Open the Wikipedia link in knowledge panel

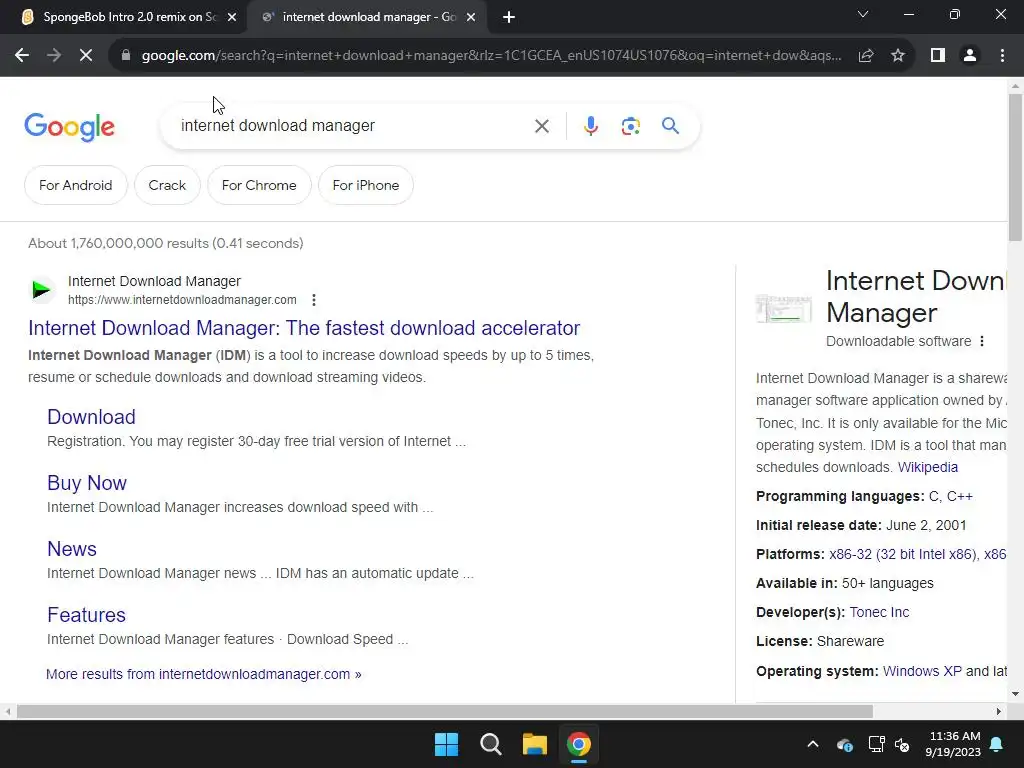[927, 467]
